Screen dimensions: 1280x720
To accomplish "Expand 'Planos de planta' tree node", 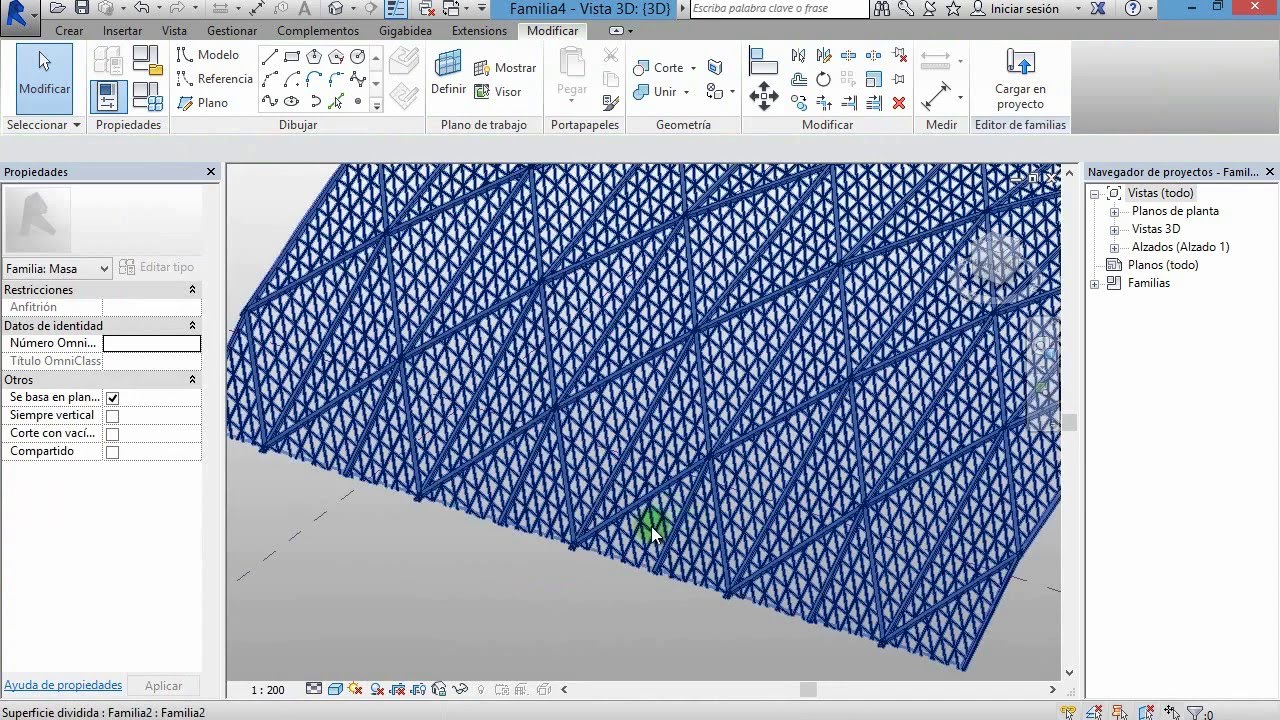I will 1114,212.
